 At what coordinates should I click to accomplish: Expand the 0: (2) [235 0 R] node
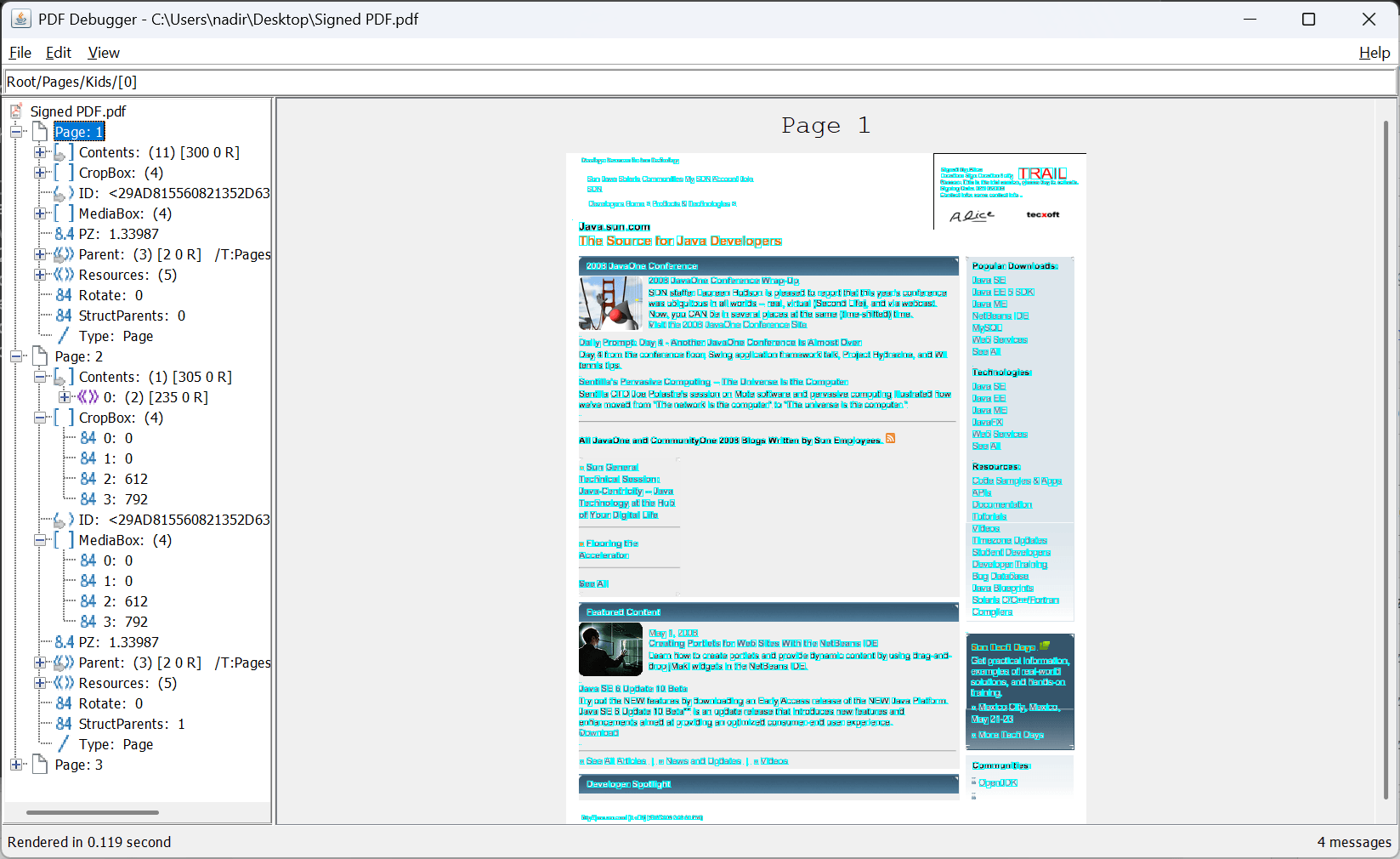[x=65, y=397]
